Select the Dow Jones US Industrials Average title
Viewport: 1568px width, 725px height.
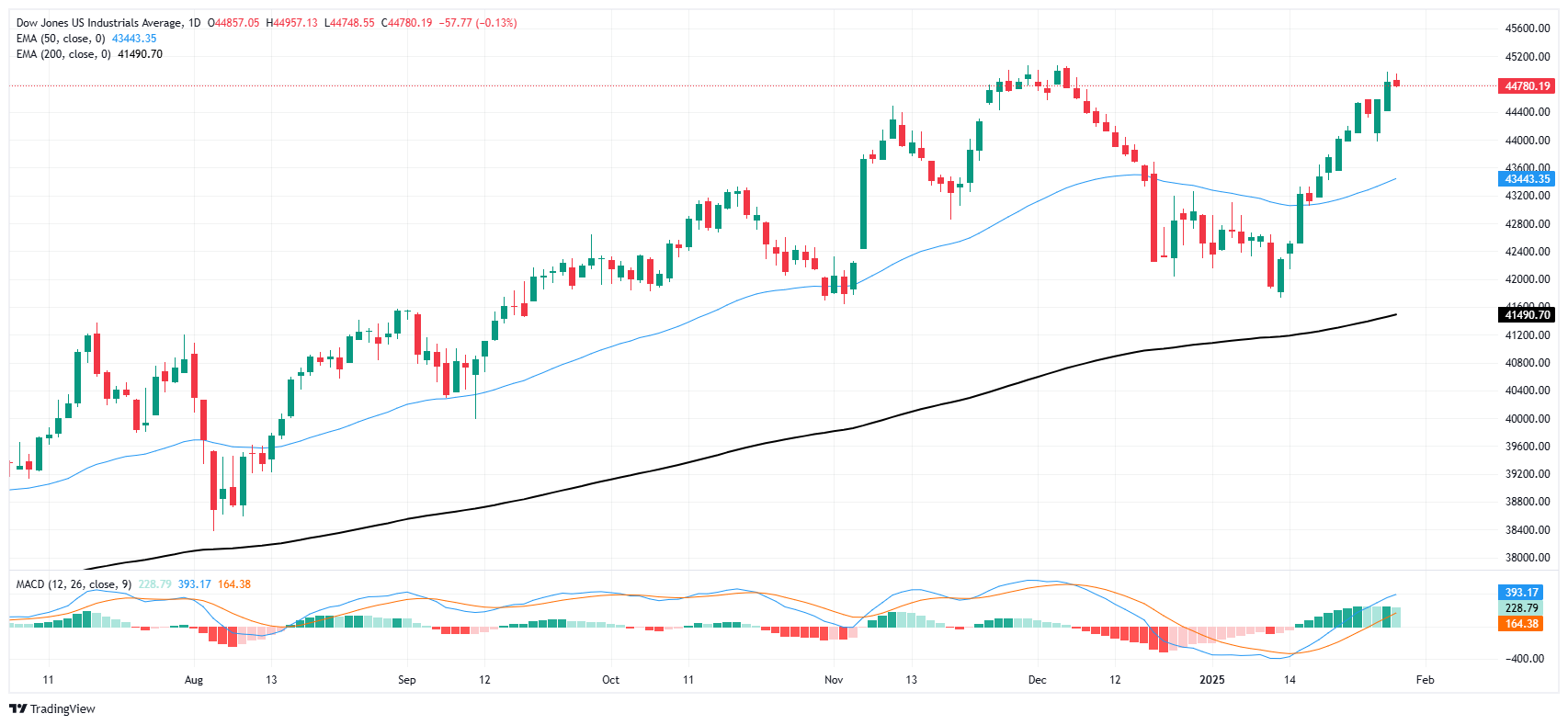pos(99,23)
